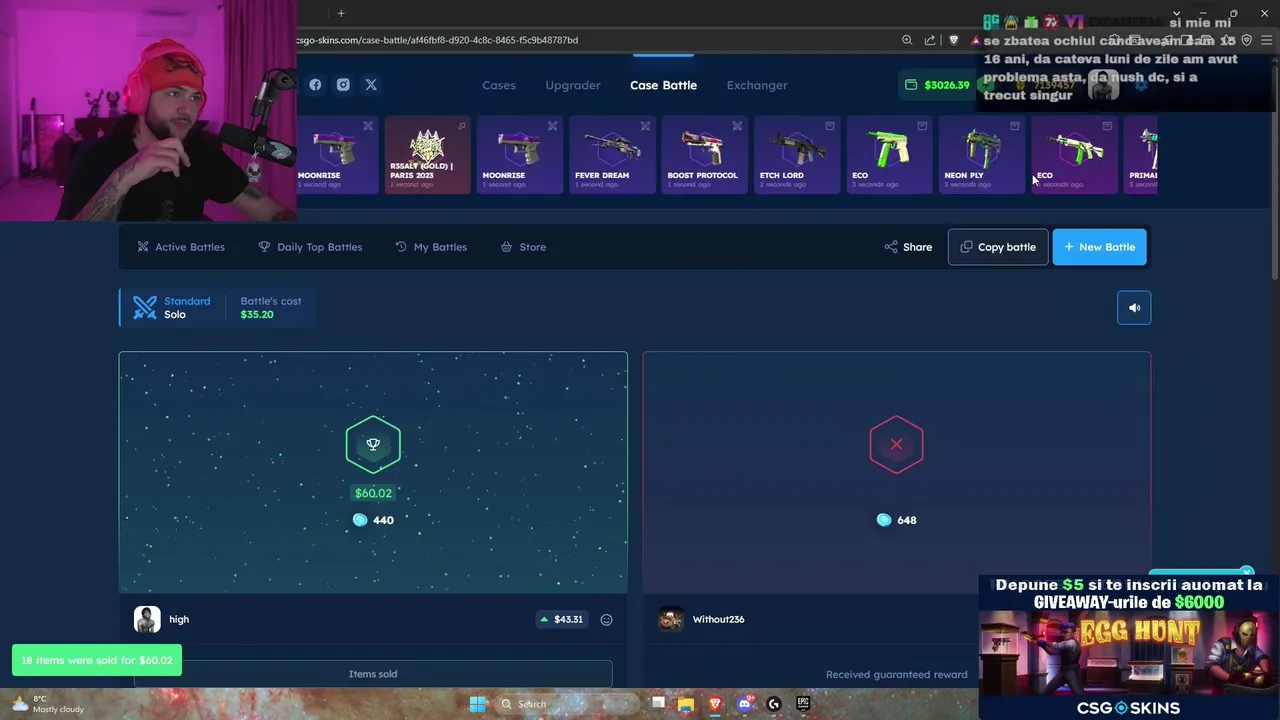
Task: Toggle the battle sound speaker button
Action: (1134, 308)
